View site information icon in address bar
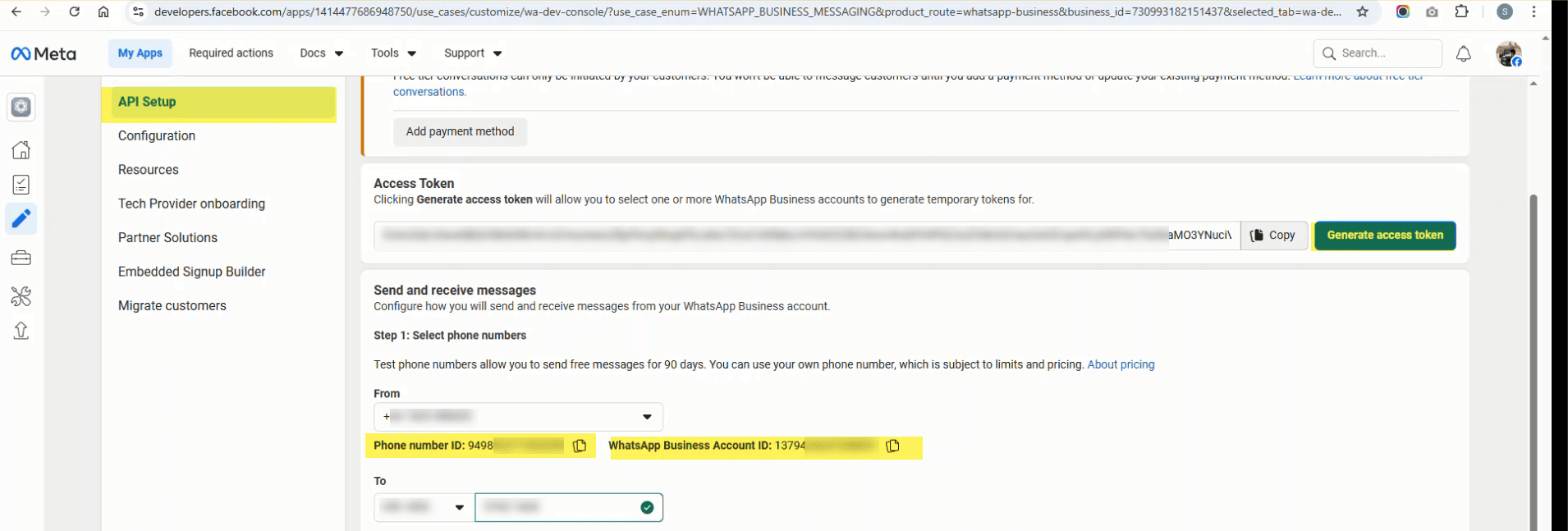Screen dimensions: 1568x531 coord(138,11)
